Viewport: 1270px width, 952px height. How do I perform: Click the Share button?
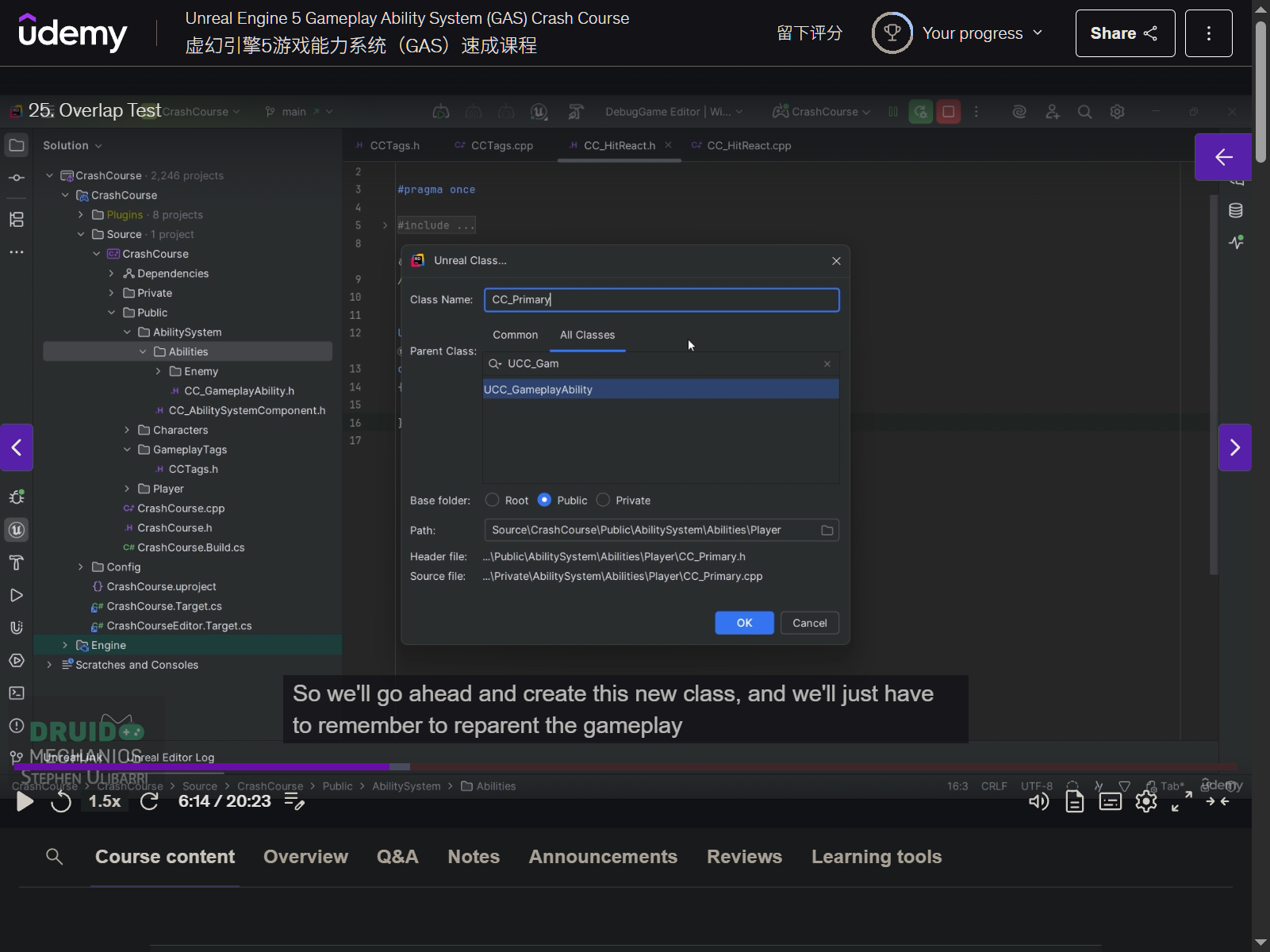point(1125,33)
